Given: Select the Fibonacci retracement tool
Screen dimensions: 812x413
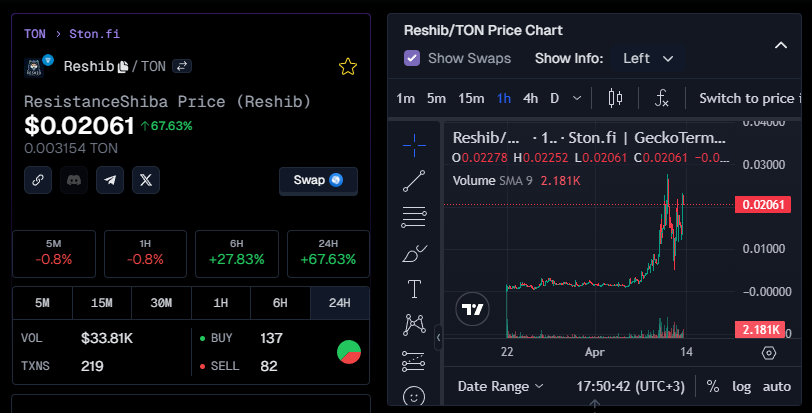Looking at the screenshot, I should pyautogui.click(x=414, y=217).
